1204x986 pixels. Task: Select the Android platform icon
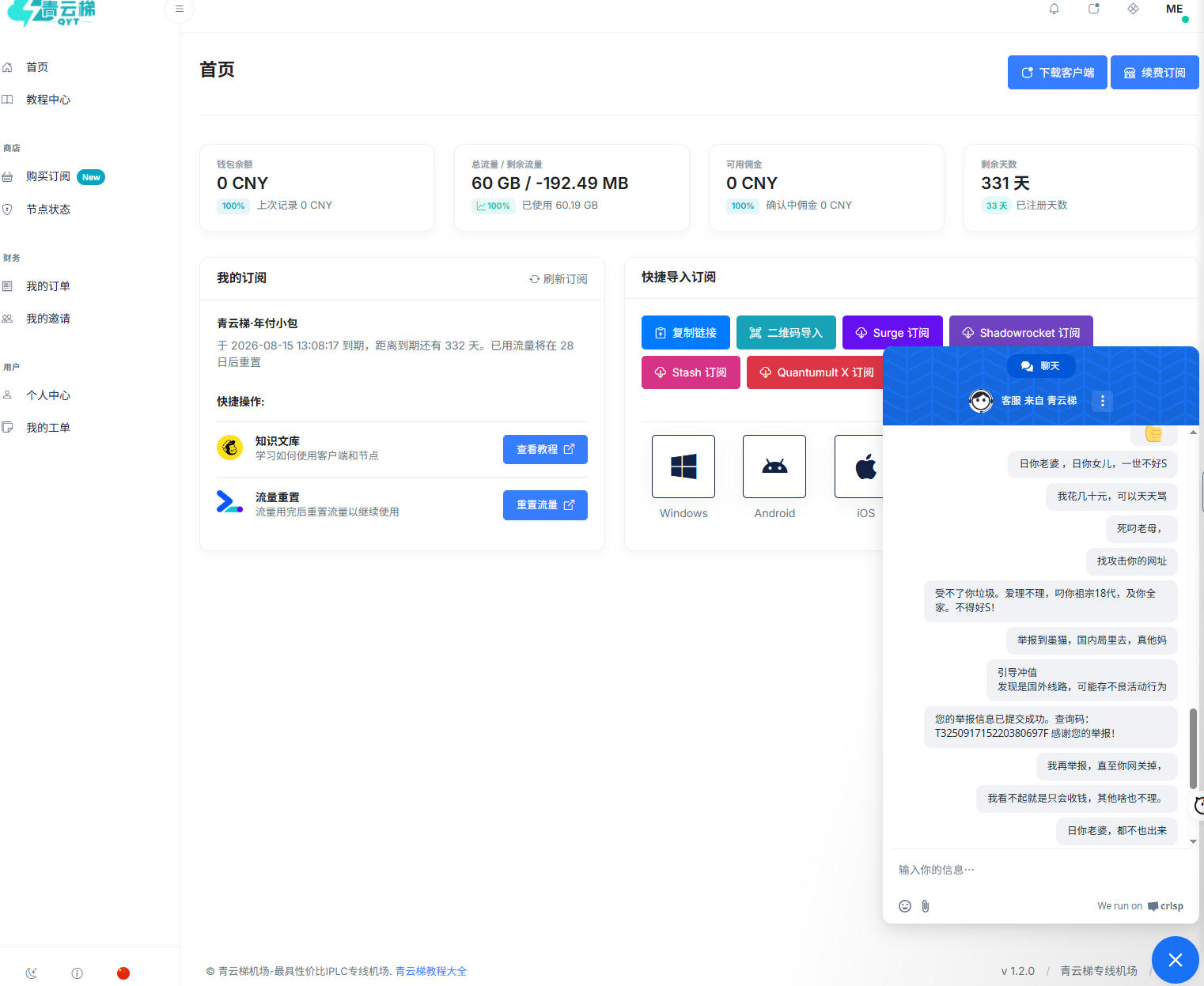774,467
